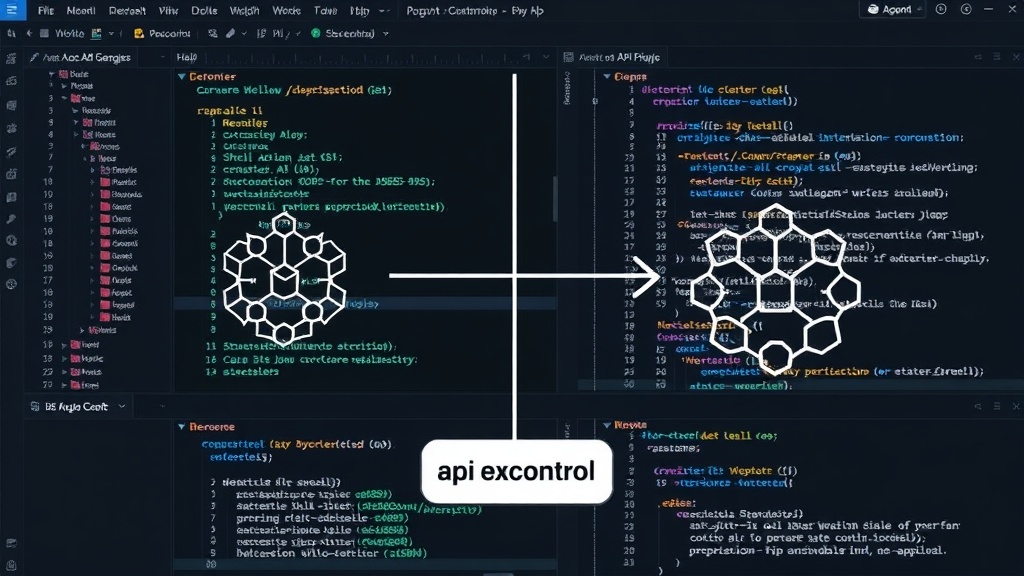Click the back arrow in toolbar

click(x=29, y=33)
